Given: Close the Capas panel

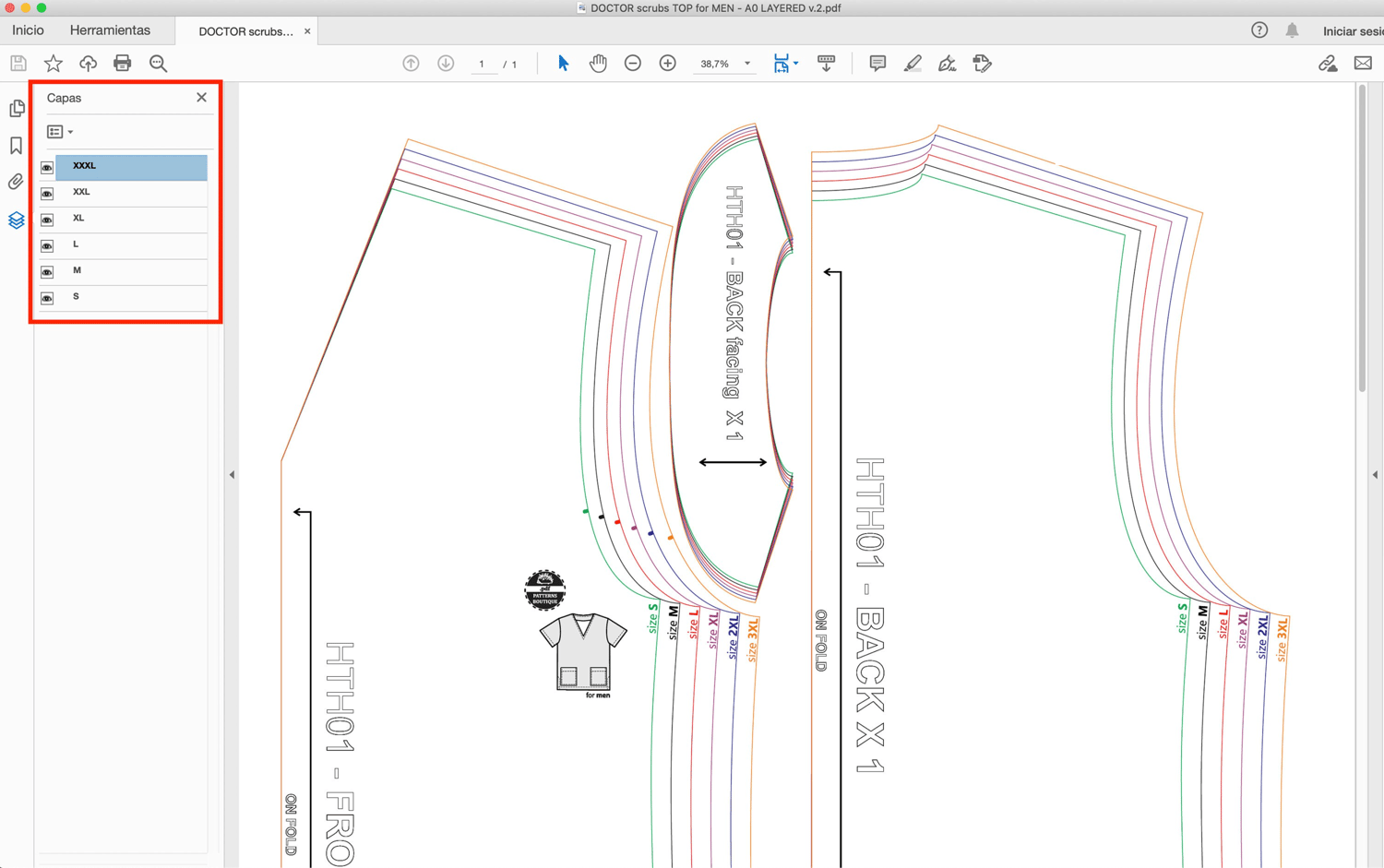Looking at the screenshot, I should coord(201,98).
